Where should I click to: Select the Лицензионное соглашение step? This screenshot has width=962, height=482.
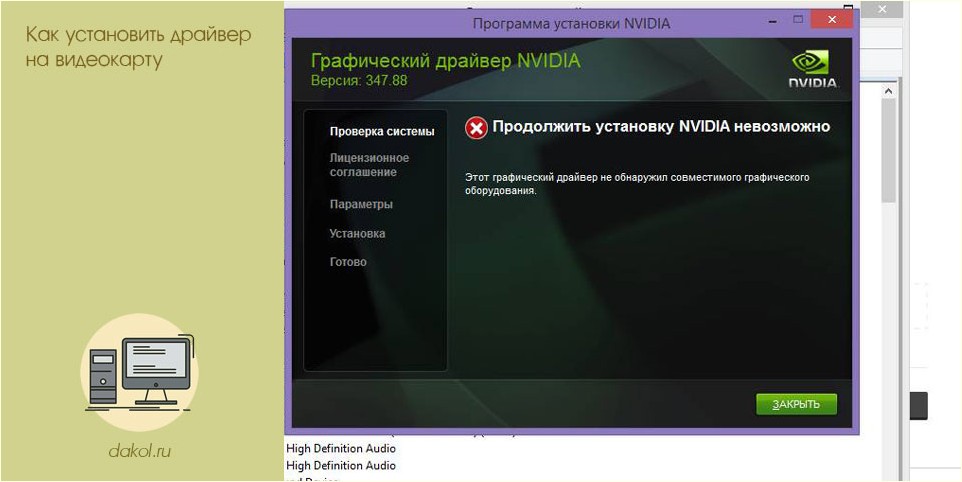click(369, 165)
